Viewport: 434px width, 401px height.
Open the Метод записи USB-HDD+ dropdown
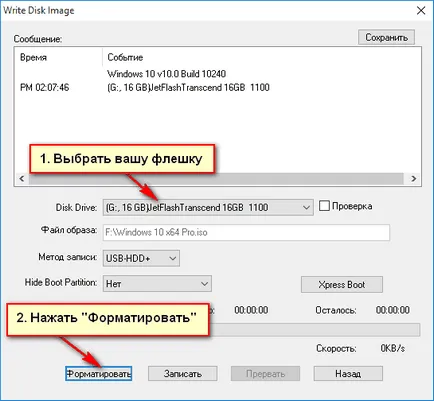(x=141, y=258)
